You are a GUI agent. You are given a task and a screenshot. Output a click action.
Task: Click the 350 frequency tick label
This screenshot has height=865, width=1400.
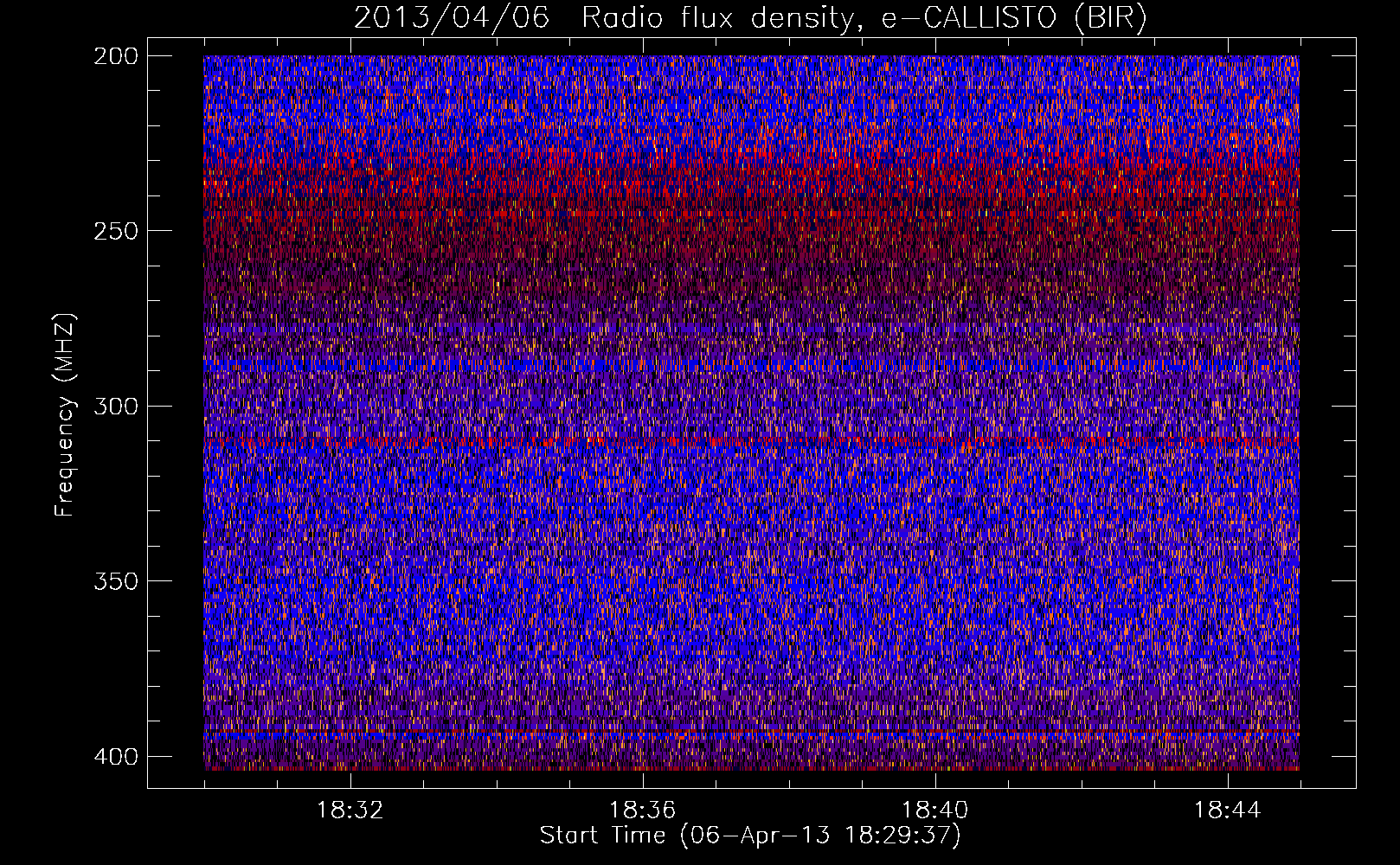pos(115,581)
